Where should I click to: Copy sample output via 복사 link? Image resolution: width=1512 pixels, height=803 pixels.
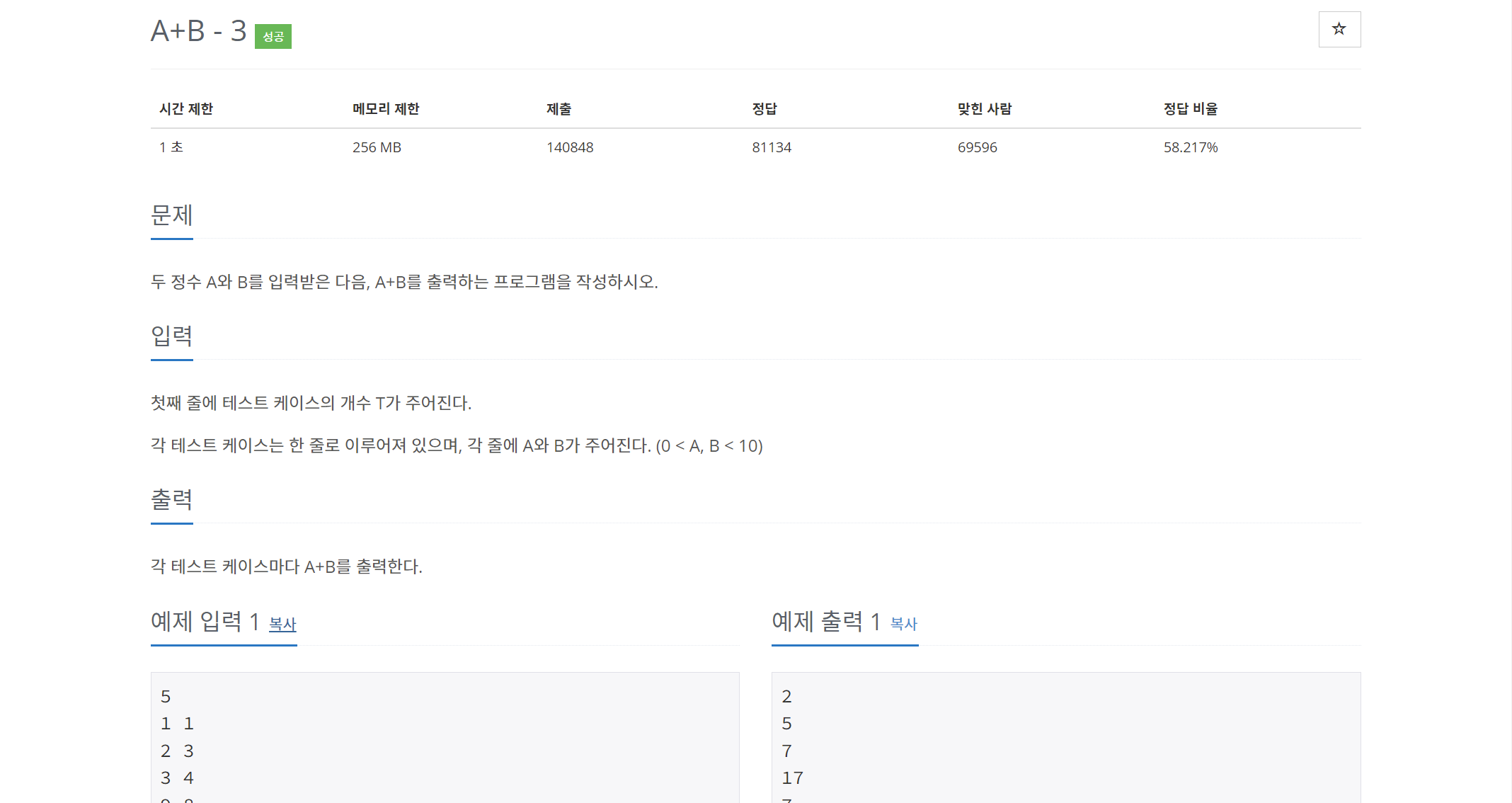(x=903, y=624)
